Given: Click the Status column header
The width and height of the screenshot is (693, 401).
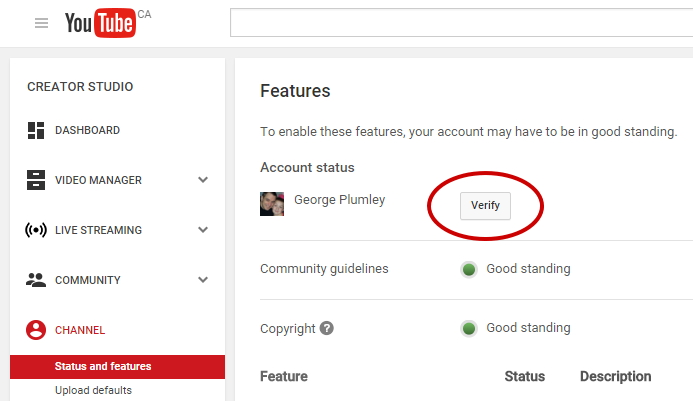Looking at the screenshot, I should tap(525, 376).
